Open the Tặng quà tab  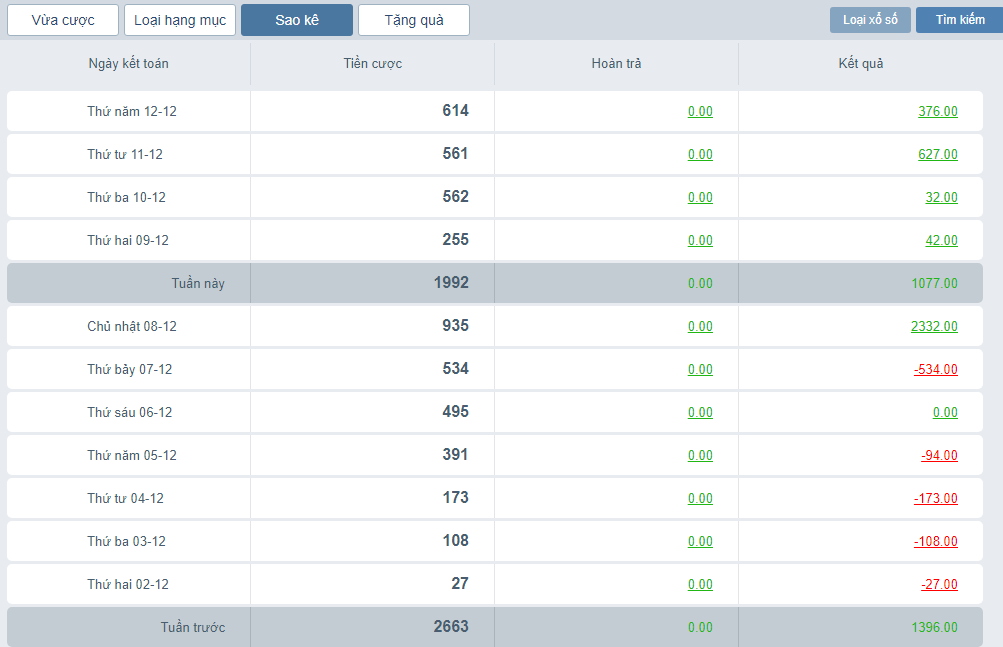tap(413, 20)
